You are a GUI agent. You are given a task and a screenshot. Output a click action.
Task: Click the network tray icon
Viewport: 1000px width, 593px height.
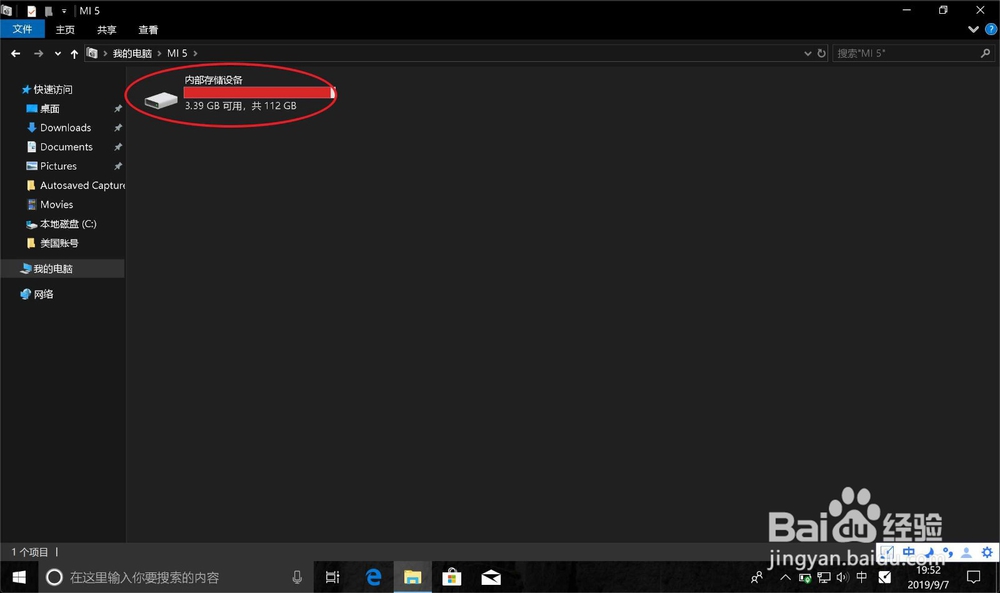click(x=824, y=578)
